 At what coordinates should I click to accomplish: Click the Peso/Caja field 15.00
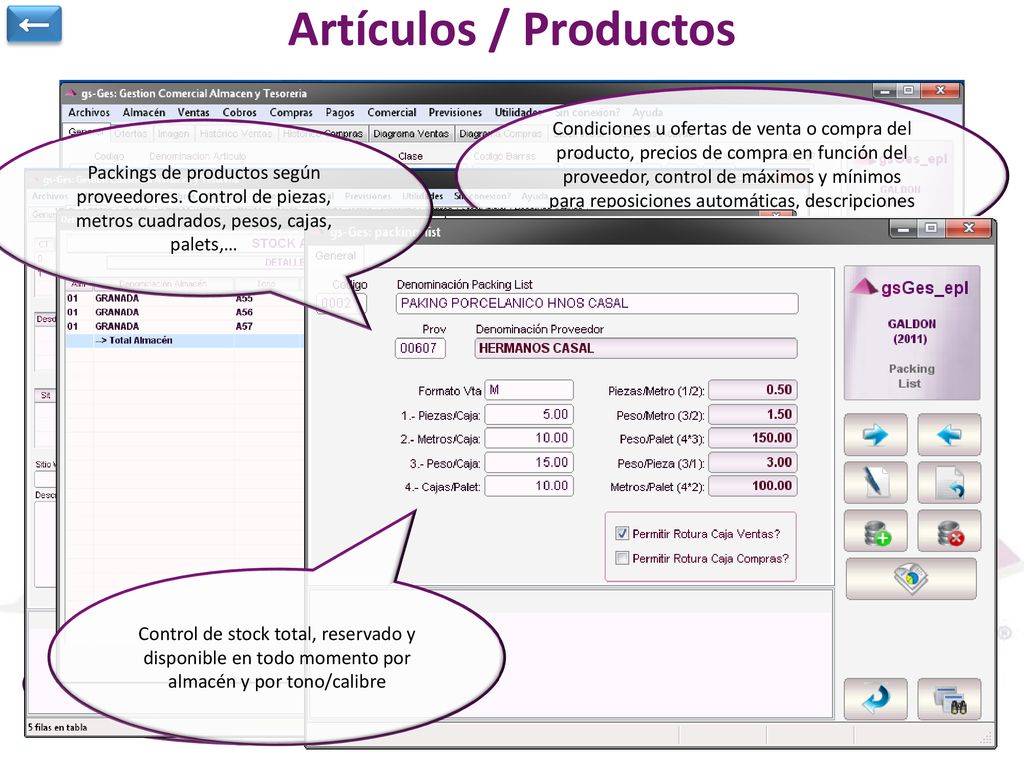click(x=529, y=462)
